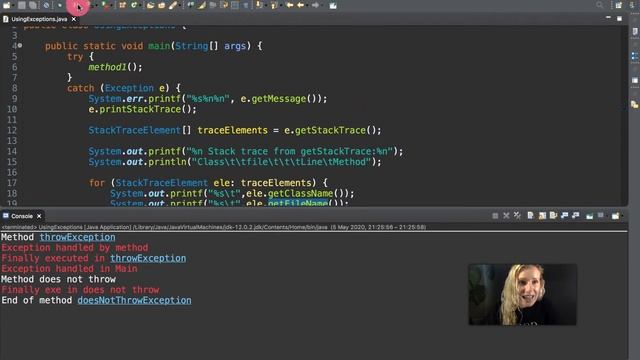This screenshot has height=360, width=640.
Task: Toggle console Scroll Lock
Action: 542,216
